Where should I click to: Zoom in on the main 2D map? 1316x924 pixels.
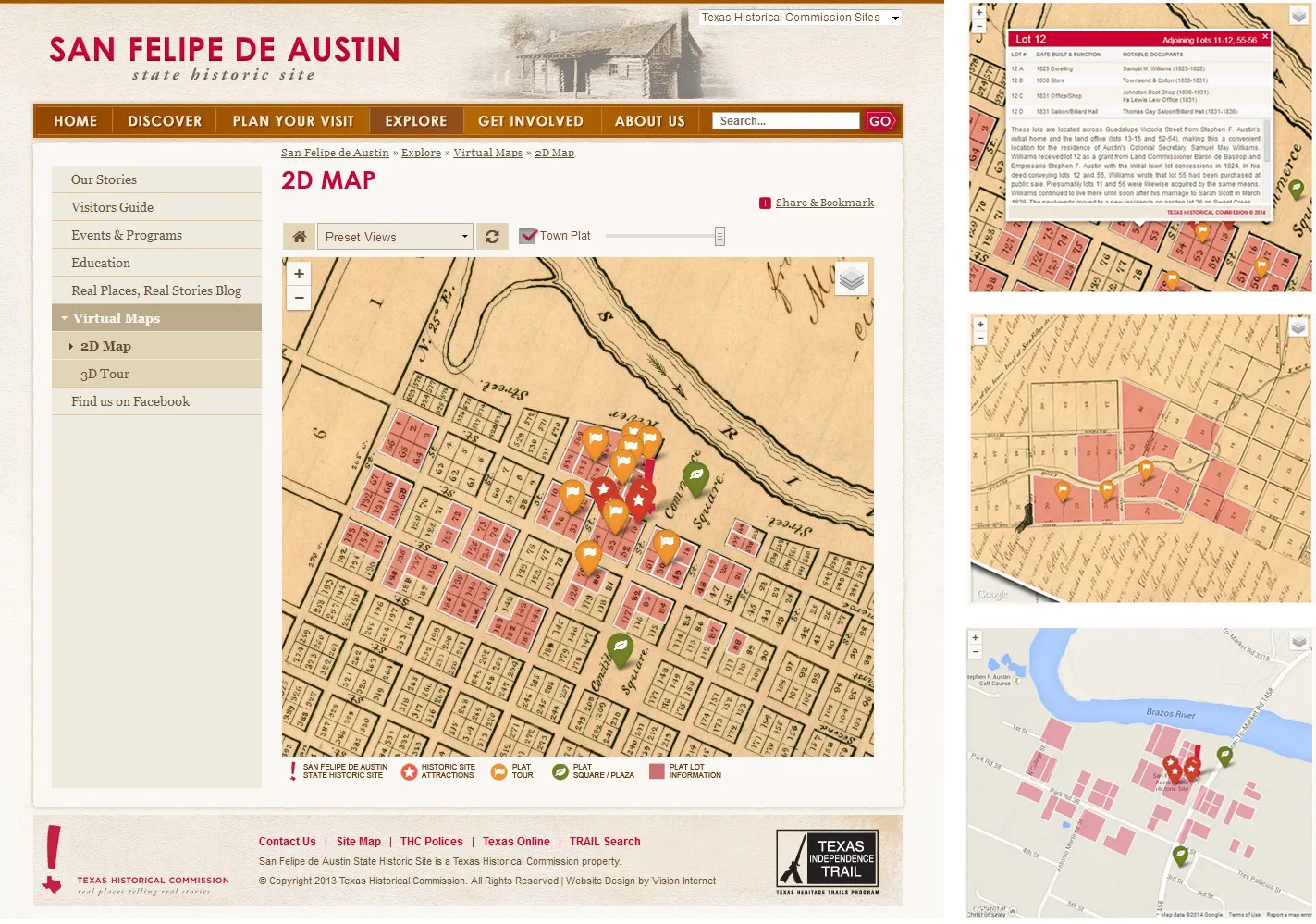(299, 274)
